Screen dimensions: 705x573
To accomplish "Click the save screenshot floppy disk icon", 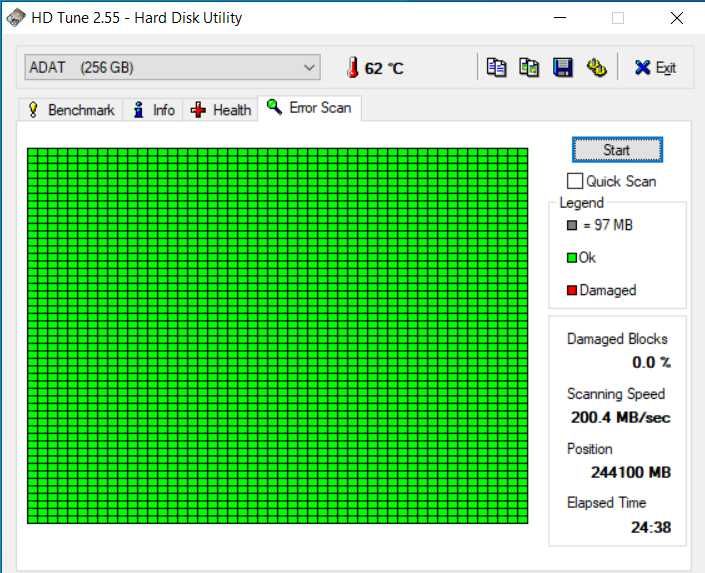I will click(562, 68).
